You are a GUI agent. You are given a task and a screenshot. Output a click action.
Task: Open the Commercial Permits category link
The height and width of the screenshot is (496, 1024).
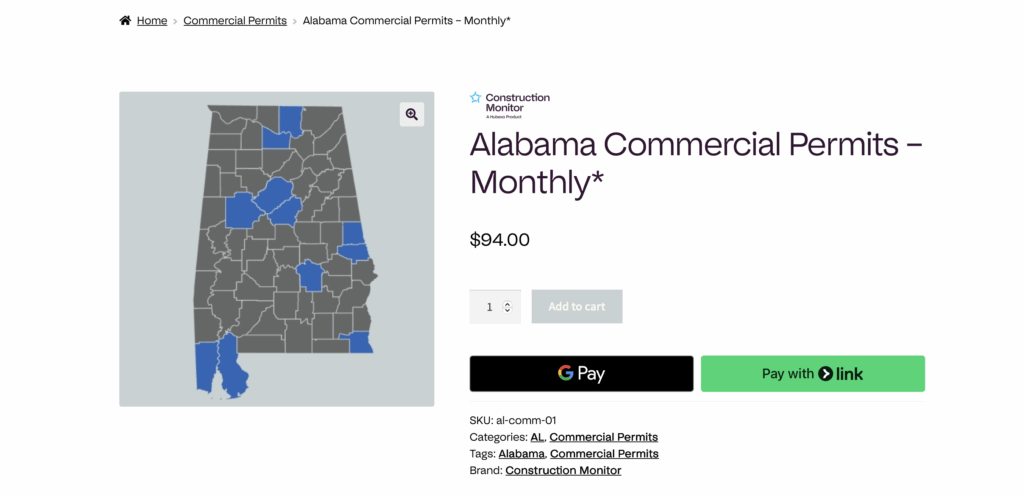click(604, 437)
